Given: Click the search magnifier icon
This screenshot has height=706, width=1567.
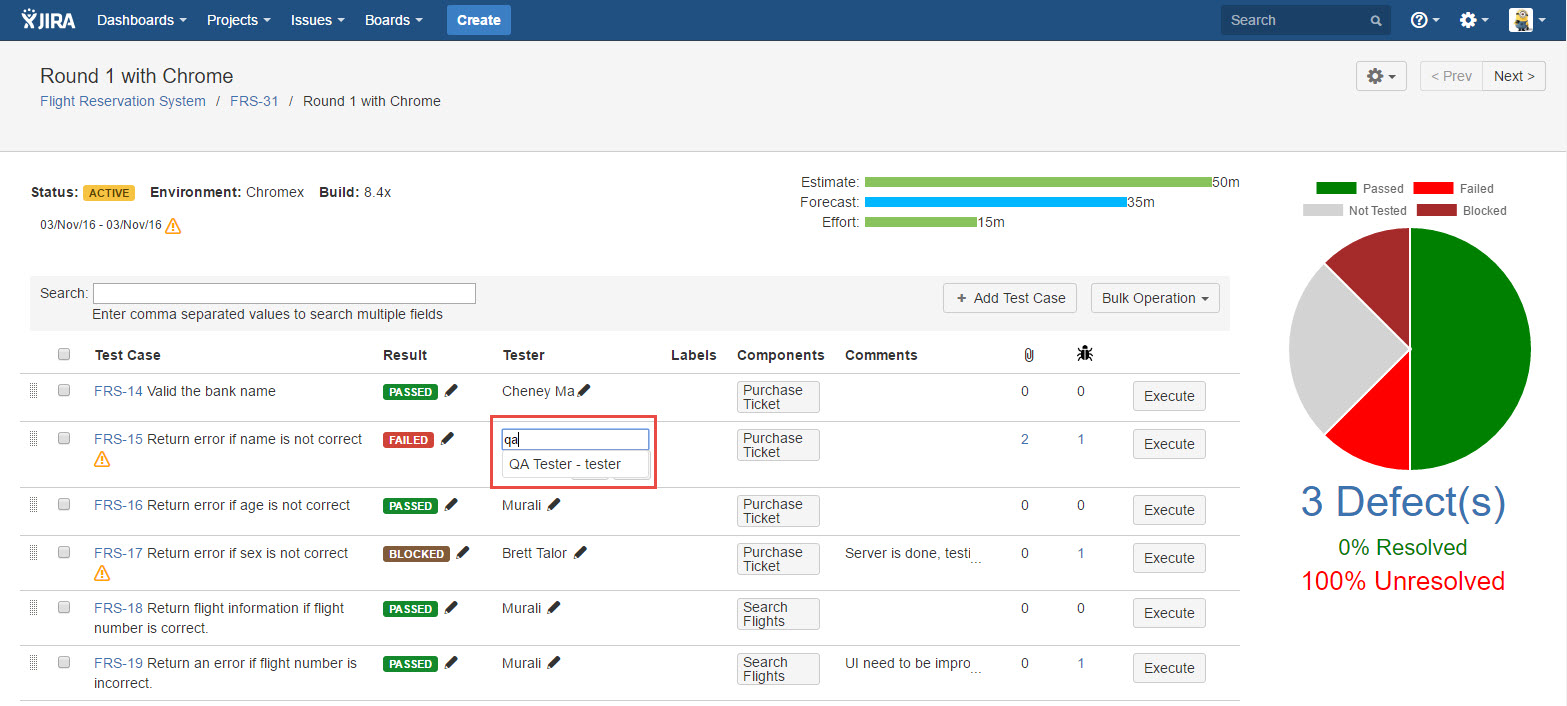Looking at the screenshot, I should (1376, 21).
